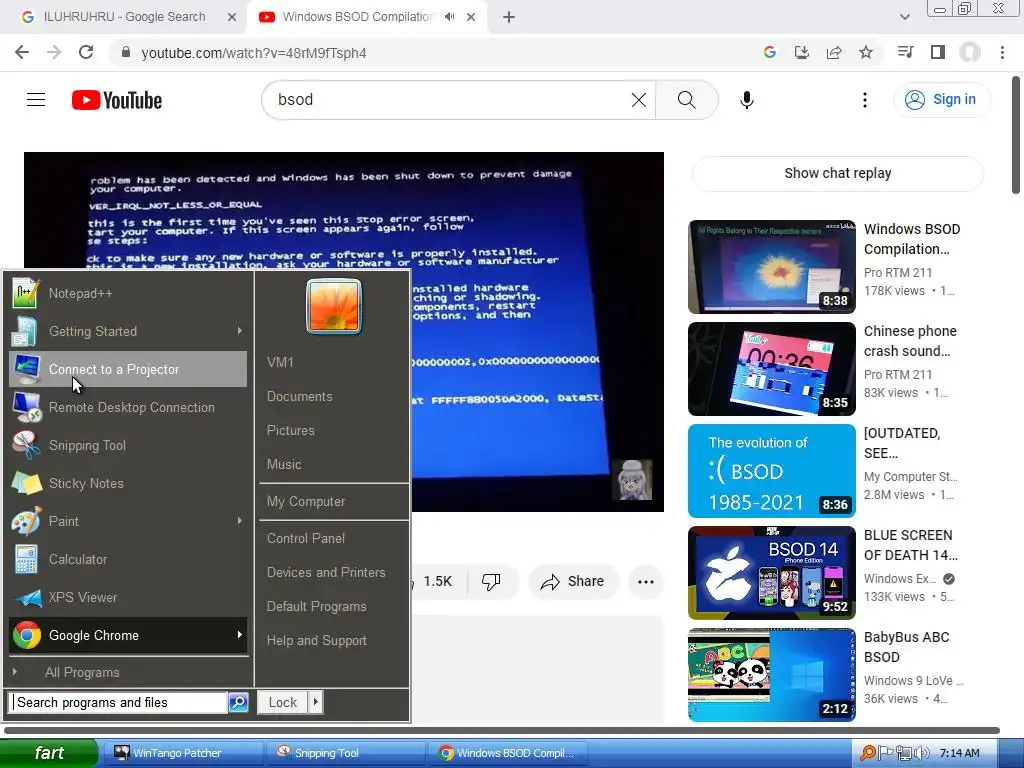Viewport: 1024px width, 768px height.
Task: Search with your voice microphone icon
Action: click(x=746, y=100)
